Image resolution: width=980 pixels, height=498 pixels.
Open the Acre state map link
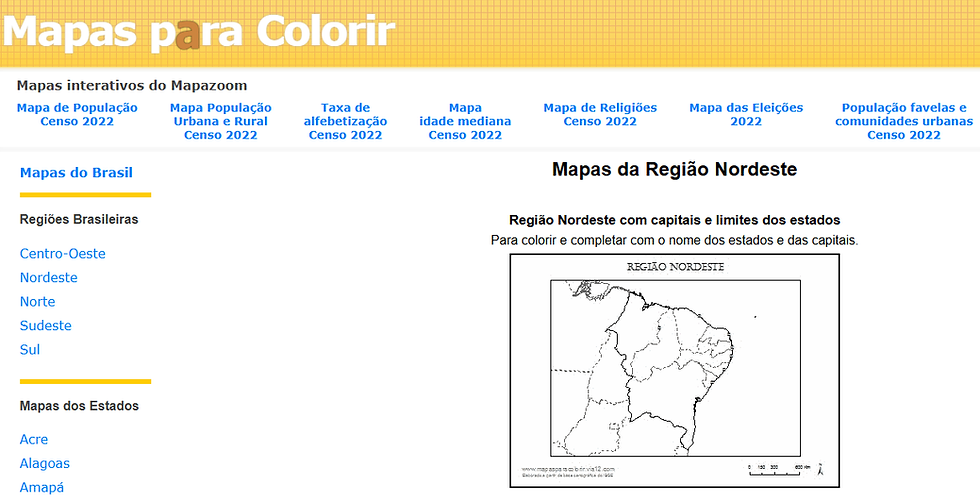tap(34, 439)
